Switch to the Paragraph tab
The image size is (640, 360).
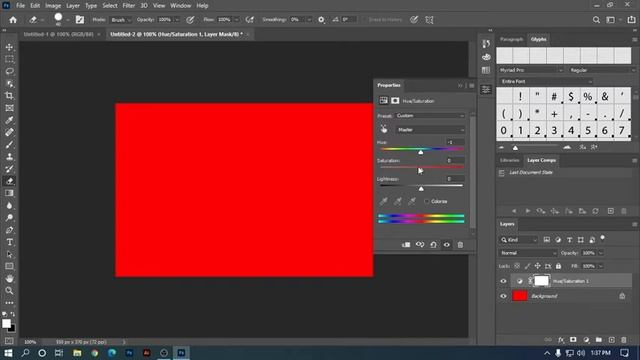(x=511, y=39)
